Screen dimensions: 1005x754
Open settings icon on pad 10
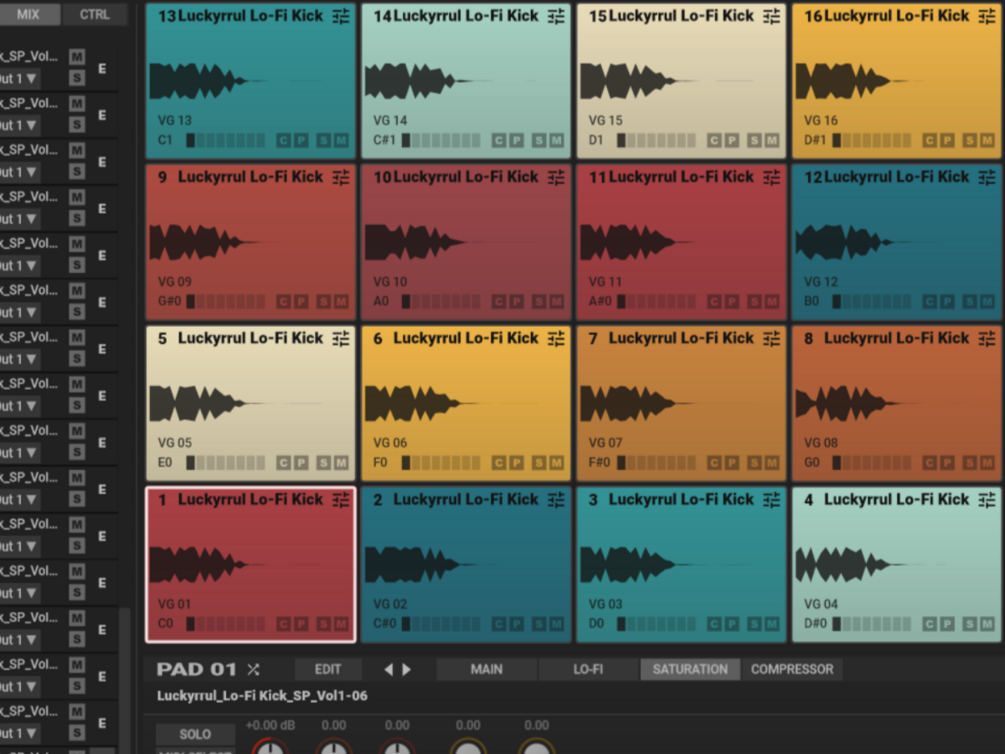(x=556, y=177)
